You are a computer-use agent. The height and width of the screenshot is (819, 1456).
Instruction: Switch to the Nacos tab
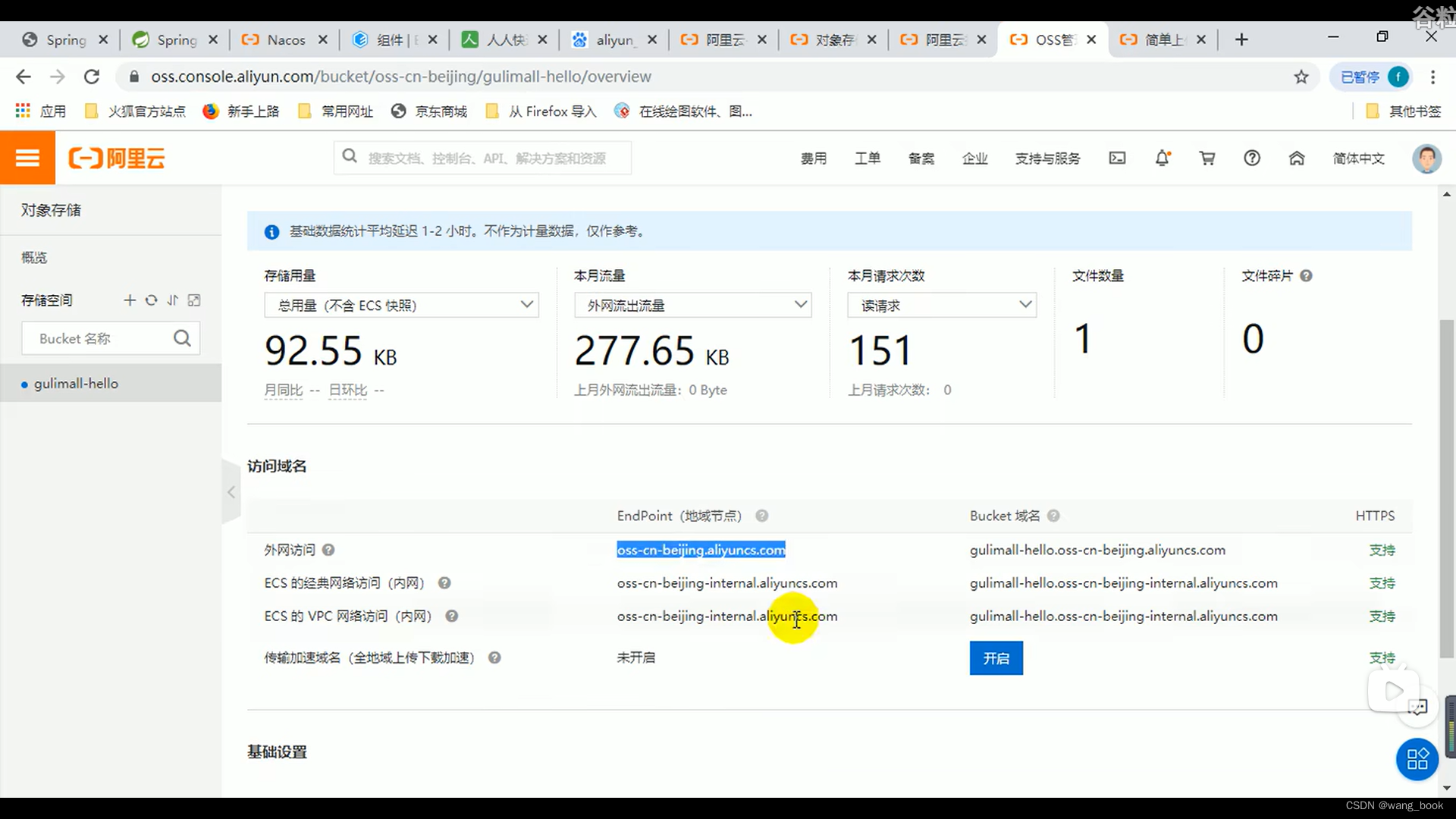[x=285, y=39]
